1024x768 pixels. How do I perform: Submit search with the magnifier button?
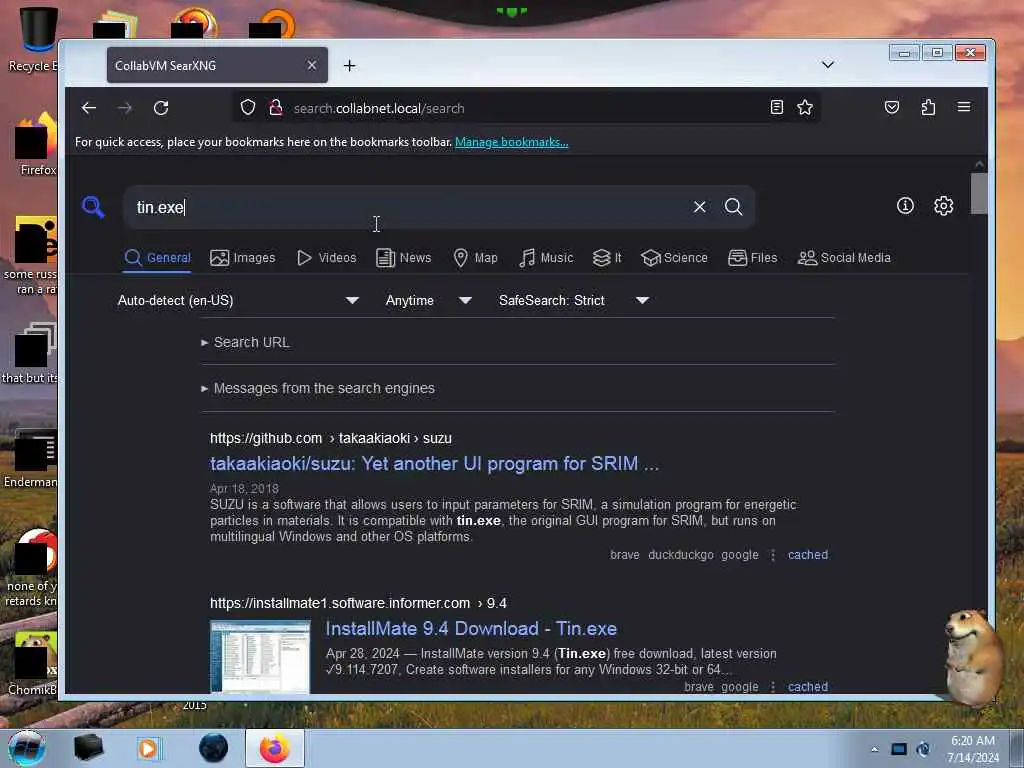click(733, 207)
